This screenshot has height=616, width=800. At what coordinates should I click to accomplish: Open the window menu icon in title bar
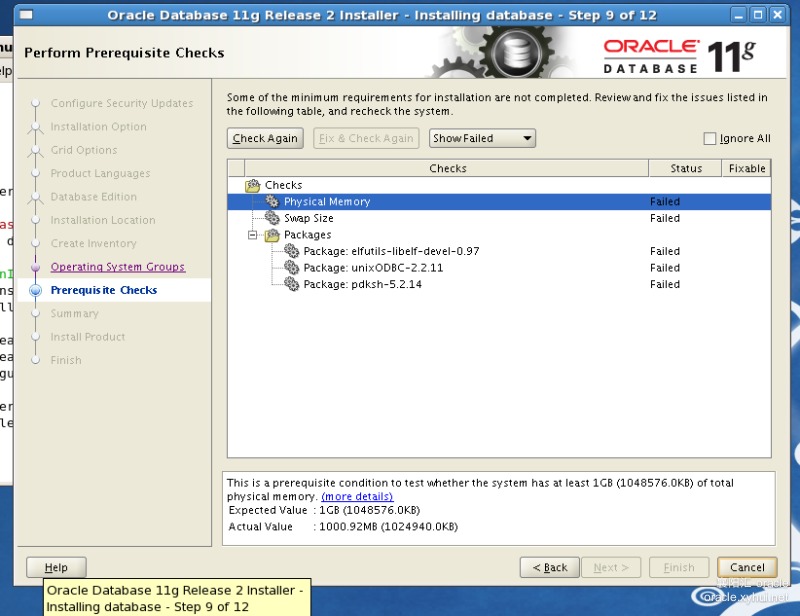coord(26,15)
